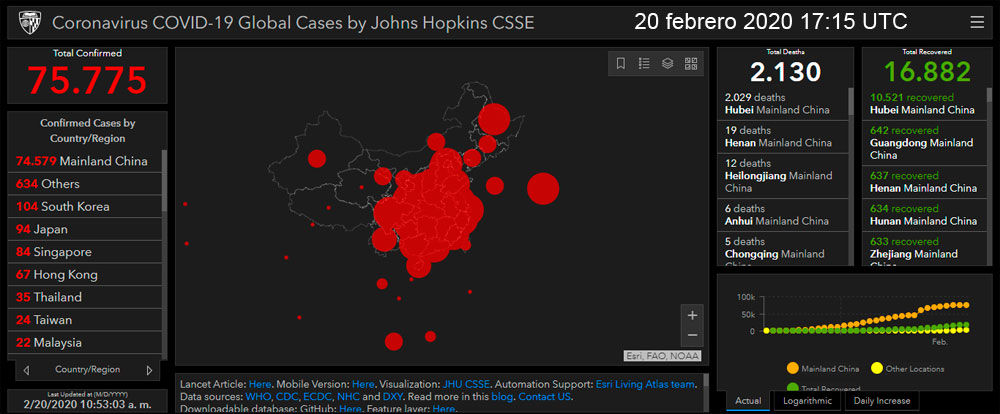Select Malaysia in country list

[85, 343]
